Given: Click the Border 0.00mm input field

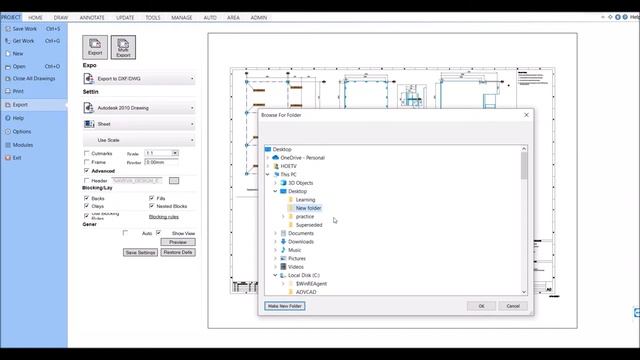Looking at the screenshot, I should (x=162, y=162).
